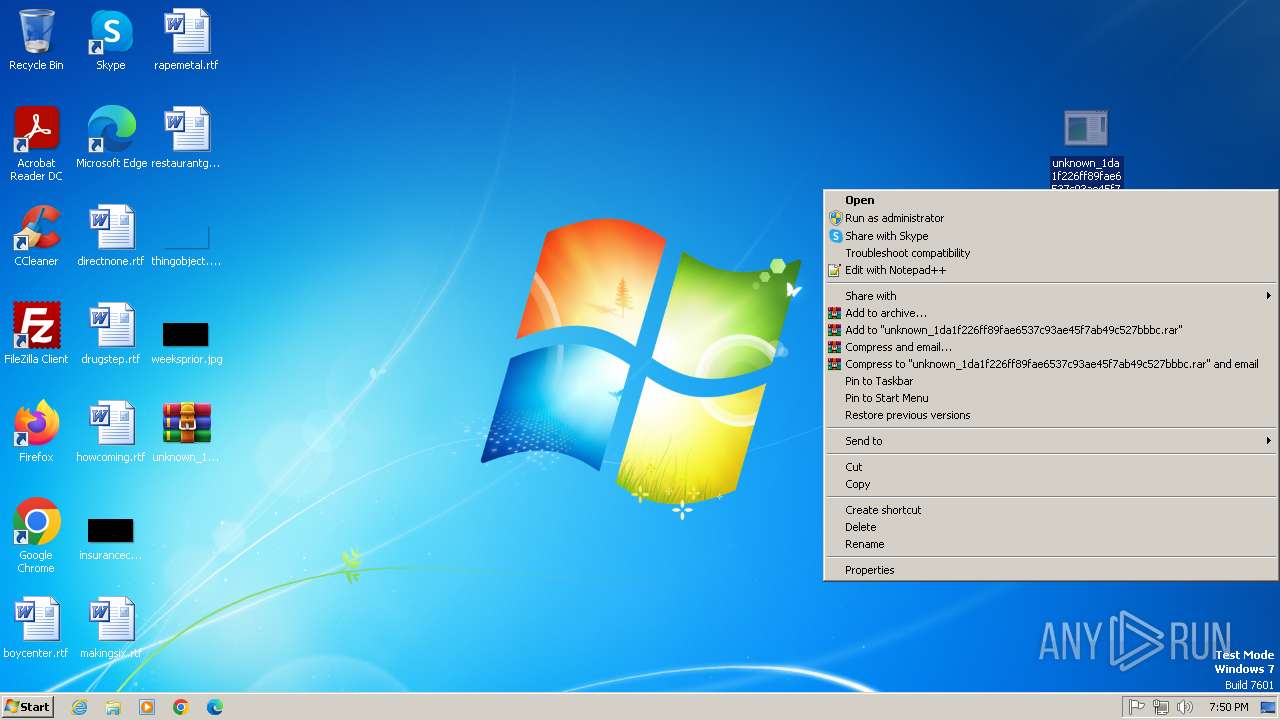Select the unknown_1da1f226 executable icon
This screenshot has height=720, width=1280.
pos(1086,147)
